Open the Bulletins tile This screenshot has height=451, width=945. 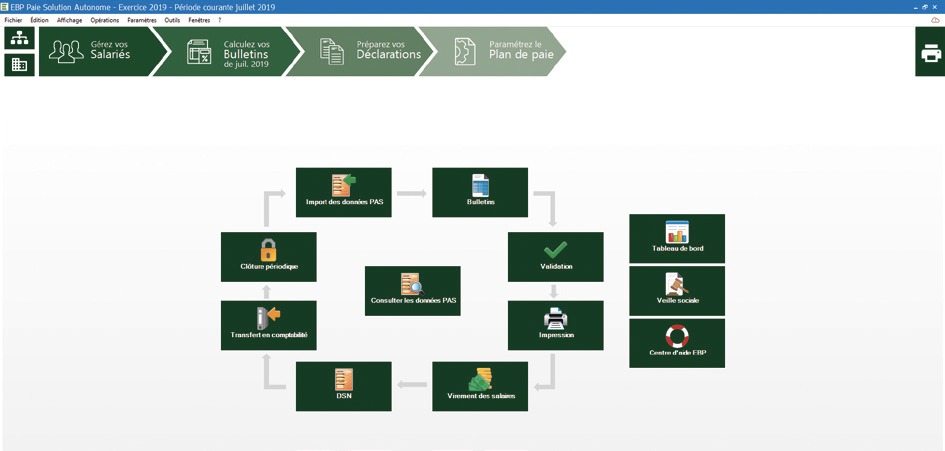480,192
